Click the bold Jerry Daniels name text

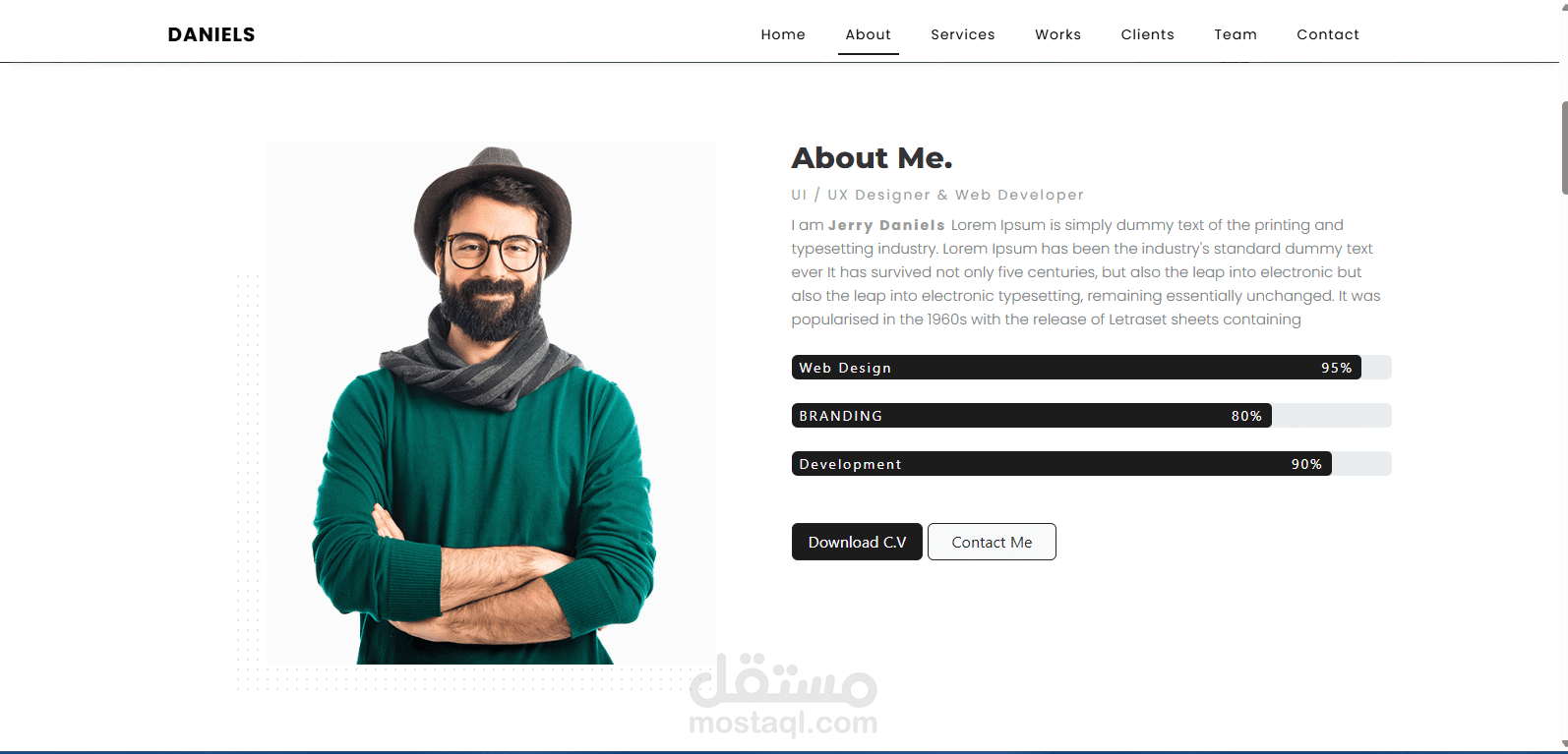tap(886, 225)
